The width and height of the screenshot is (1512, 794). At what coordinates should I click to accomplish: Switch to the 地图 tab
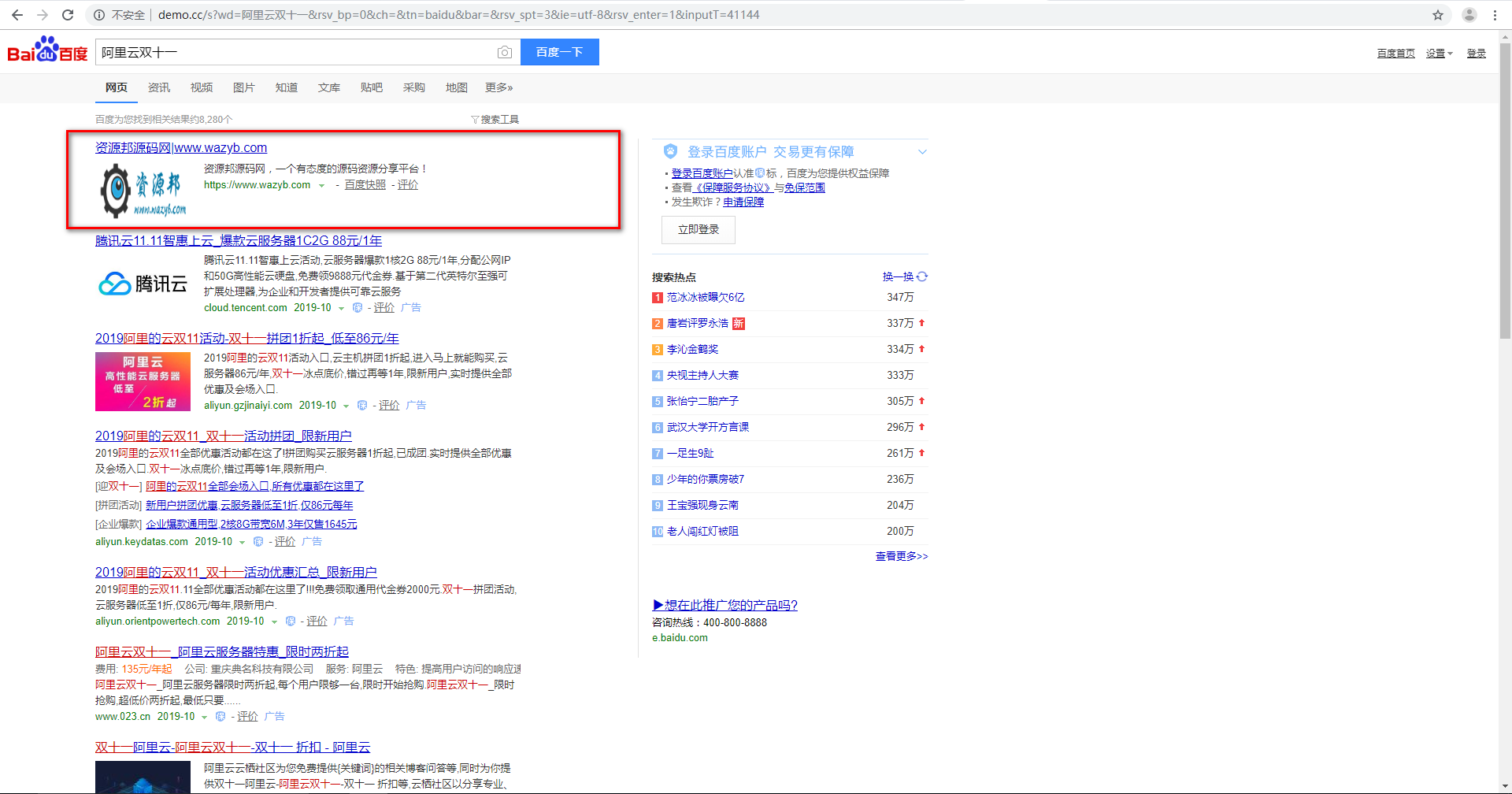(x=457, y=87)
